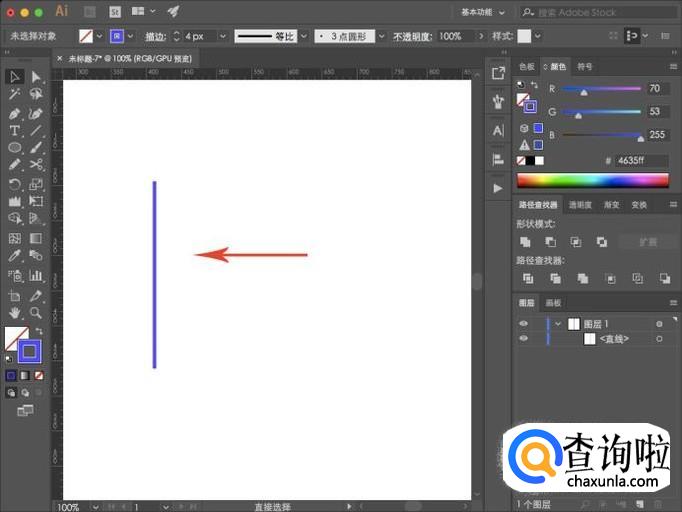
Task: Switch to the 色板 tab
Action: click(x=527, y=67)
